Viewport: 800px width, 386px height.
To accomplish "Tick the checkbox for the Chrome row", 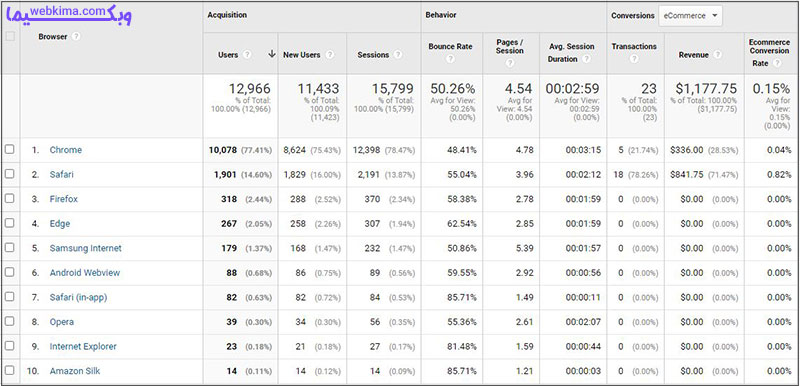I will point(9,149).
